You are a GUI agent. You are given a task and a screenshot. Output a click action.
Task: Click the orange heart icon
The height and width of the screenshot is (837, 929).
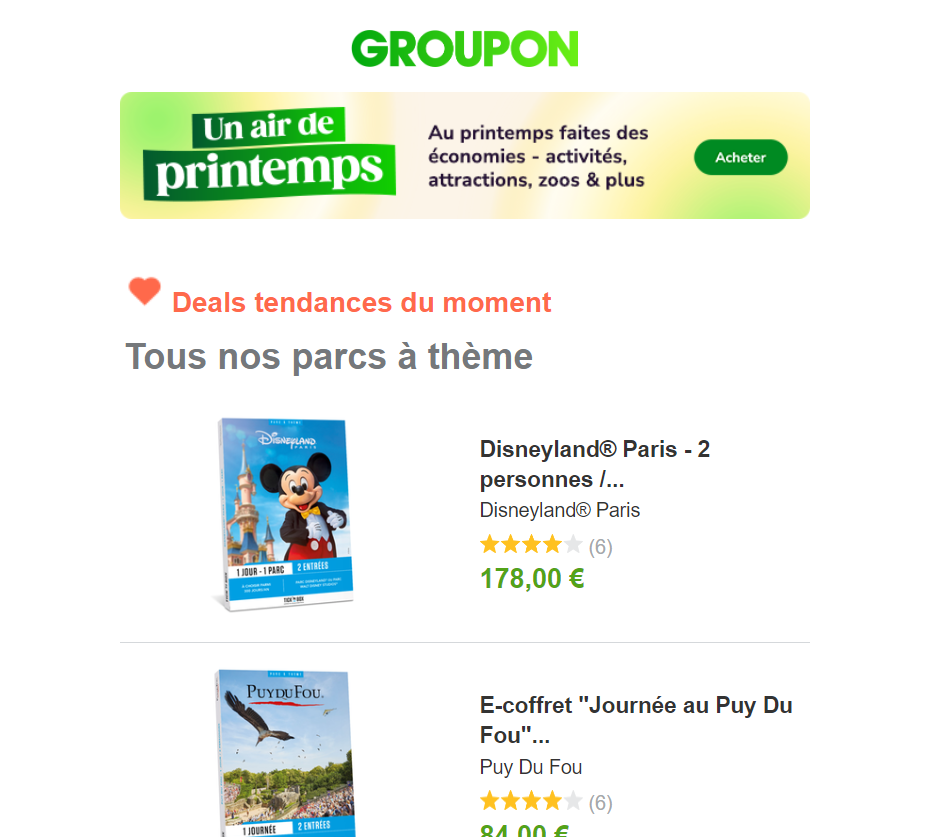click(x=145, y=291)
